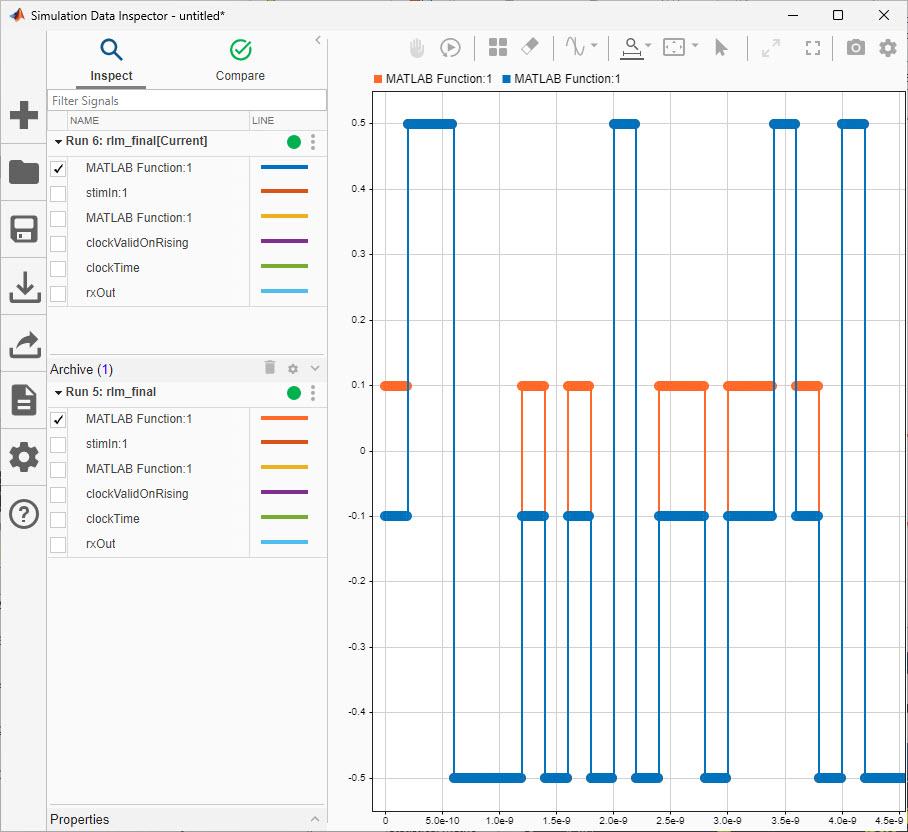This screenshot has height=832, width=908.
Task: Select the eraser clear plot icon
Action: pos(530,47)
